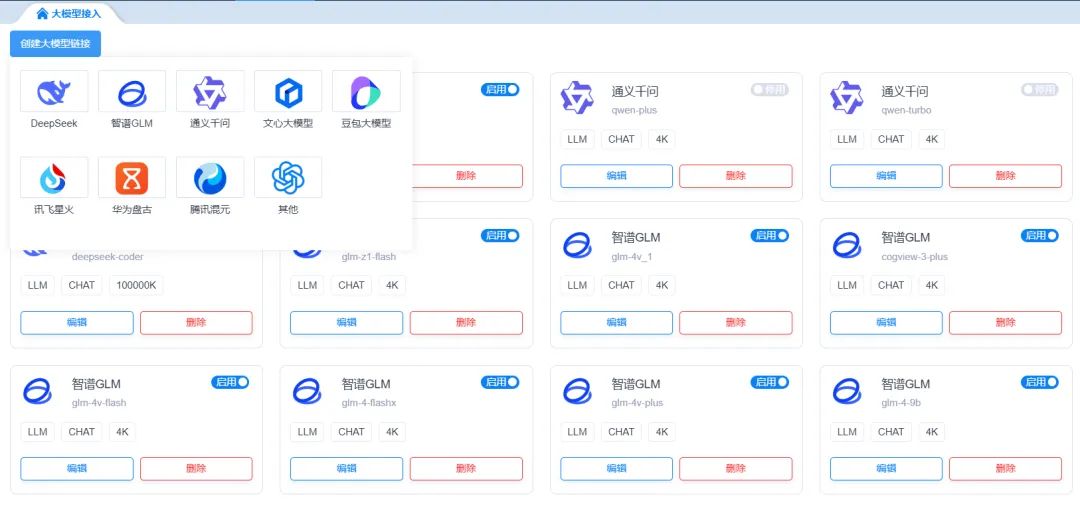
Task: Select the DeepSeek model provider icon
Action: point(54,92)
